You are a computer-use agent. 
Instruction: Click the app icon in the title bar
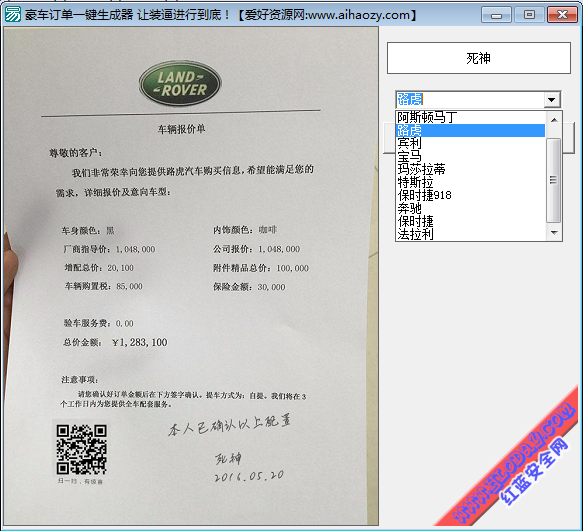13,14
